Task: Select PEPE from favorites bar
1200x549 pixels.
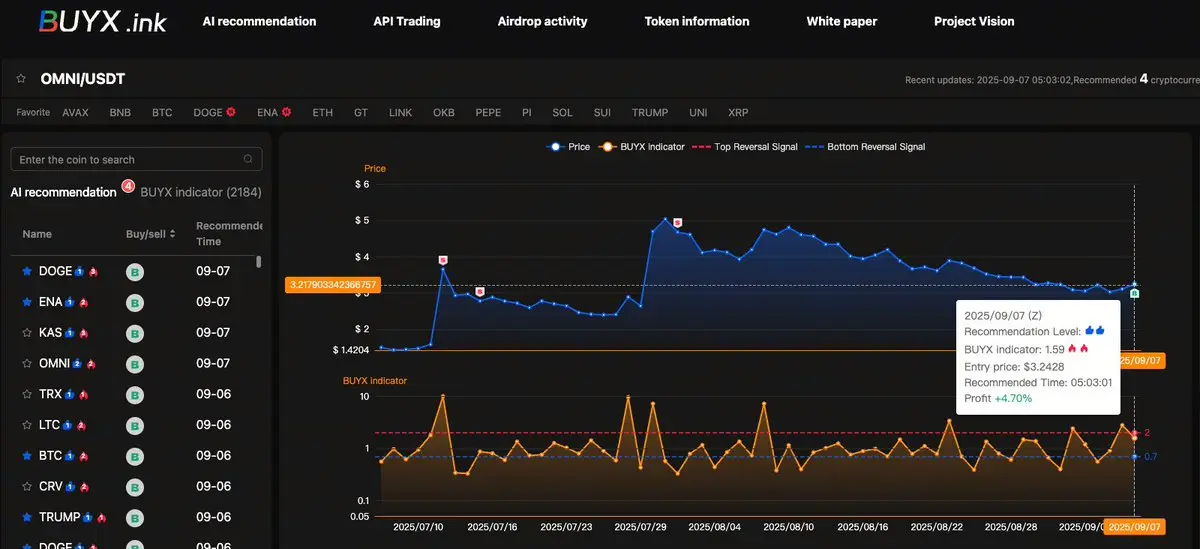Action: tap(488, 113)
